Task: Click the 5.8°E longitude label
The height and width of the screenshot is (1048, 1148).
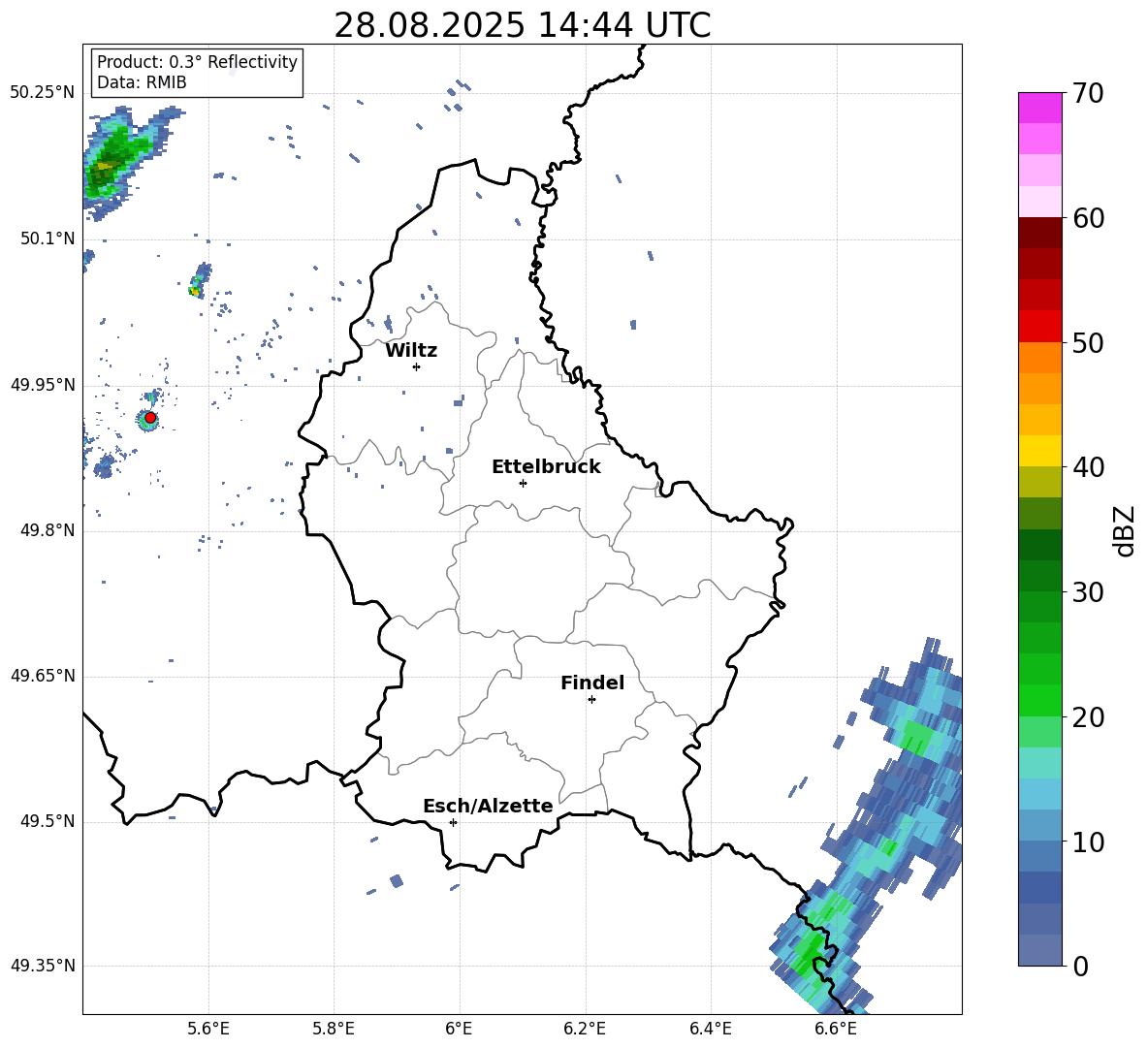Action: pos(334,1030)
